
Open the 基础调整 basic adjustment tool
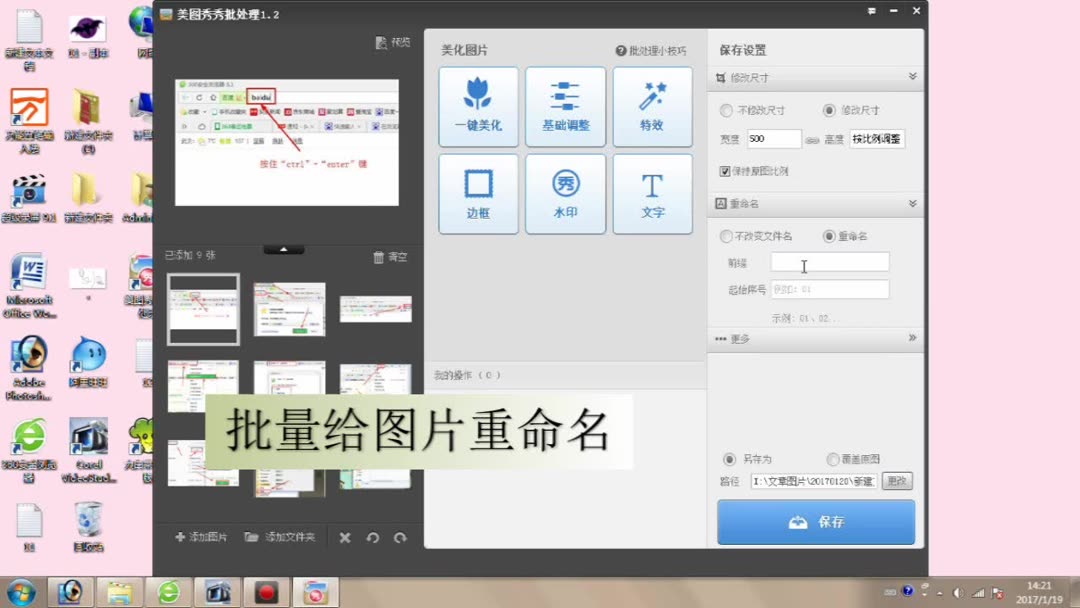565,106
